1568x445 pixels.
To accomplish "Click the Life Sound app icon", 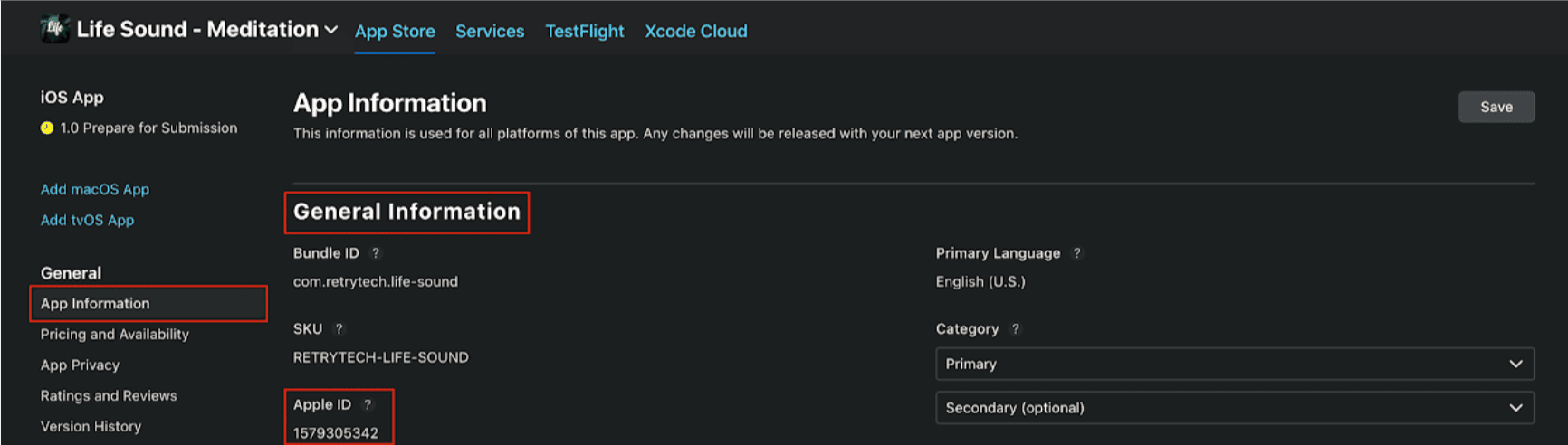I will click(55, 29).
